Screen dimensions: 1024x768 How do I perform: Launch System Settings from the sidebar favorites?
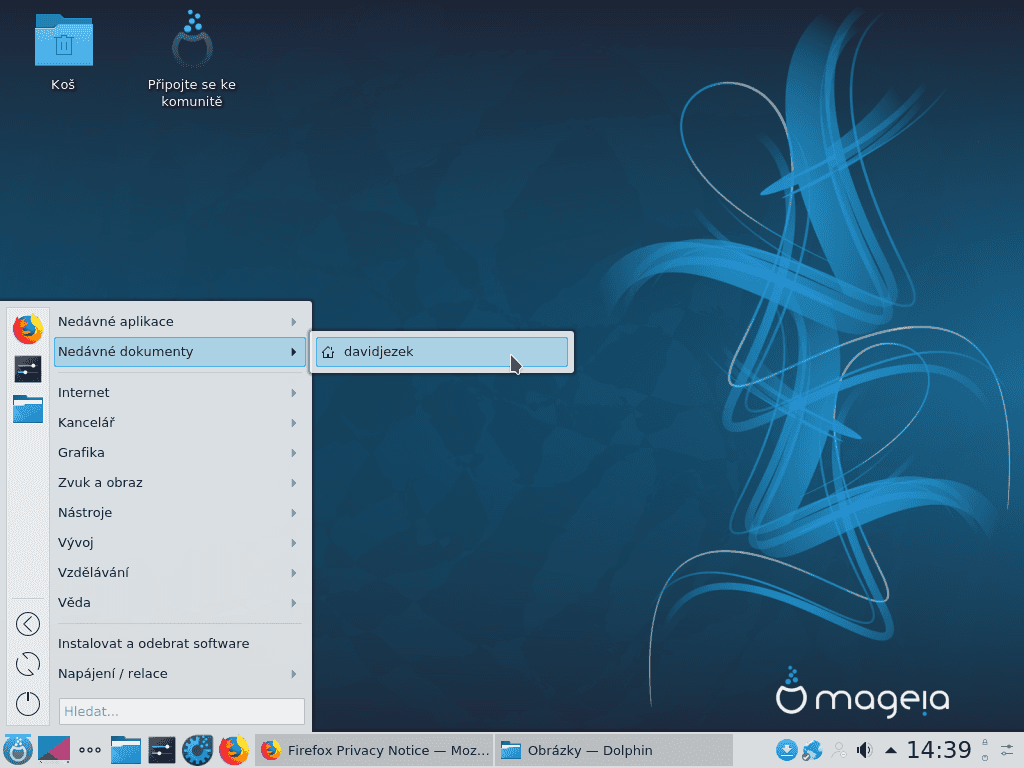point(27,368)
